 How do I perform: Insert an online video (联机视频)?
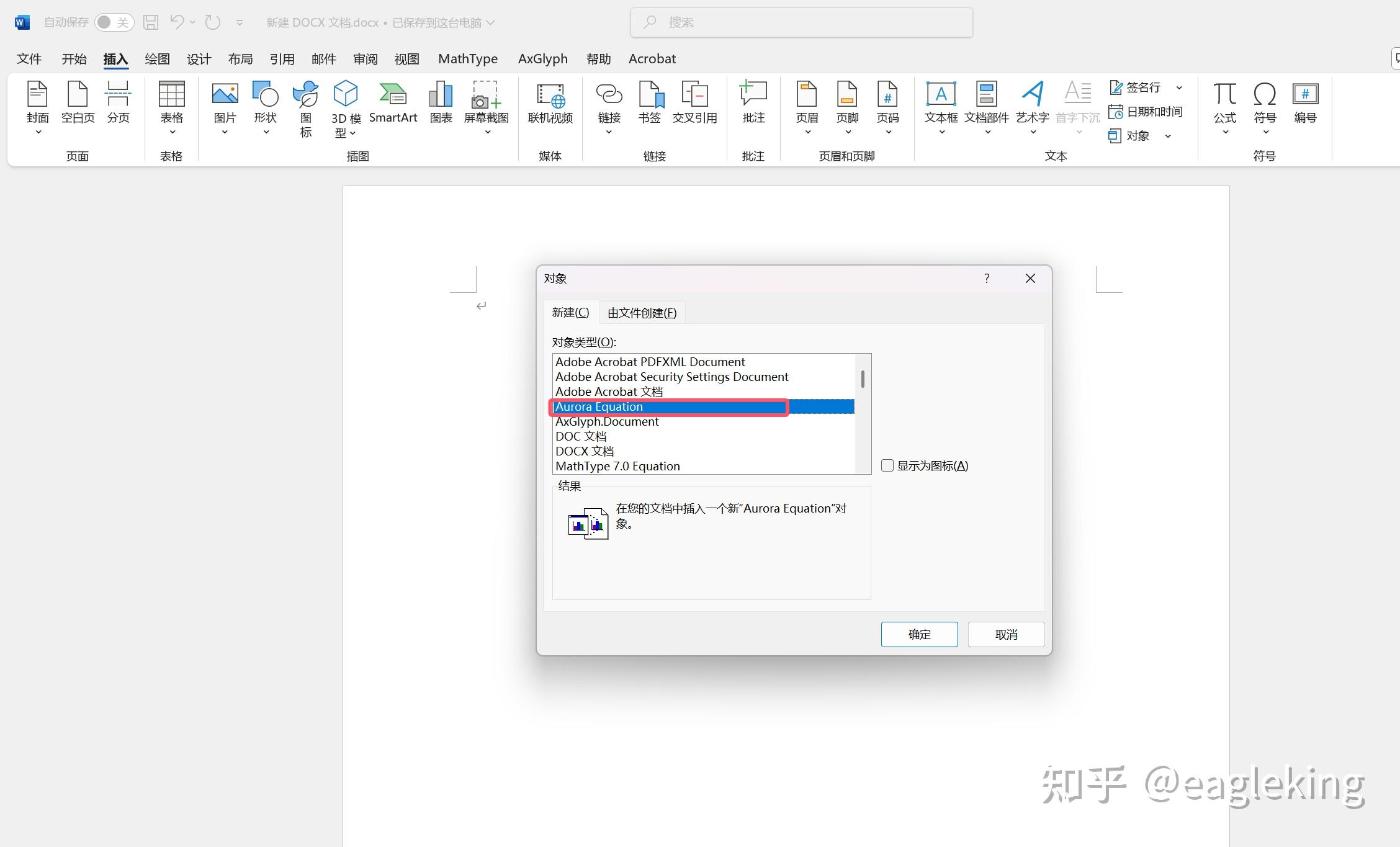(x=550, y=103)
